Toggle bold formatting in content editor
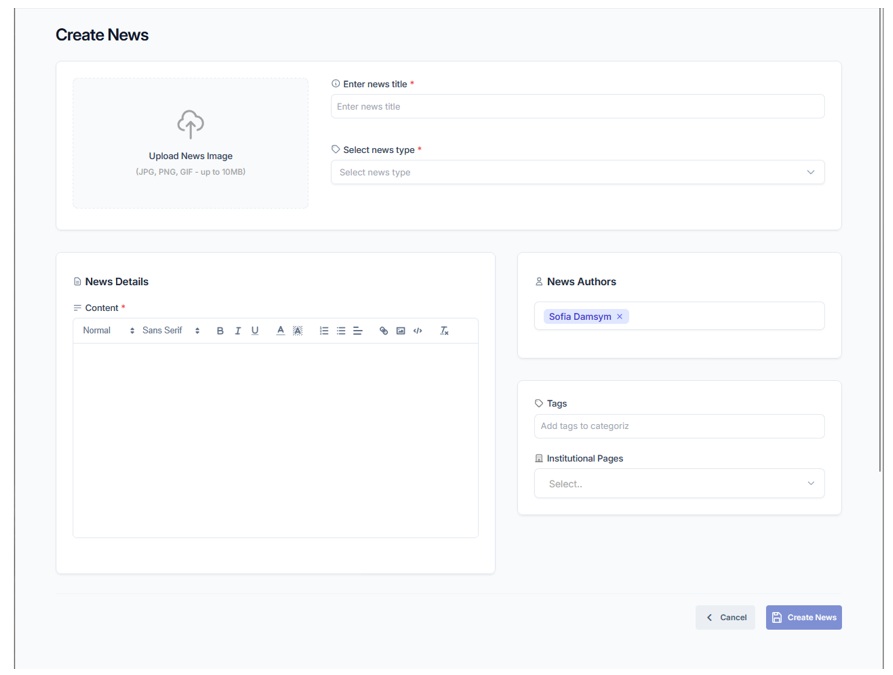The height and width of the screenshot is (675, 893). coord(220,330)
